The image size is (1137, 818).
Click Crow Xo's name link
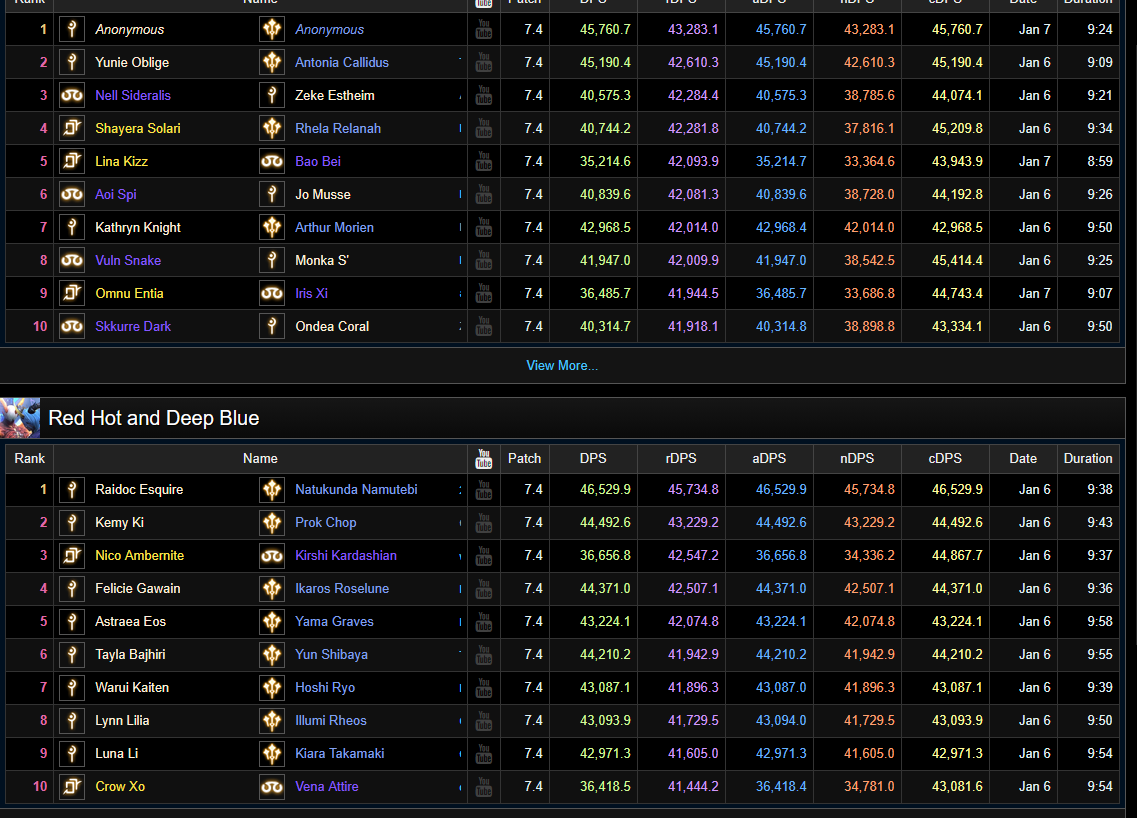click(x=120, y=786)
